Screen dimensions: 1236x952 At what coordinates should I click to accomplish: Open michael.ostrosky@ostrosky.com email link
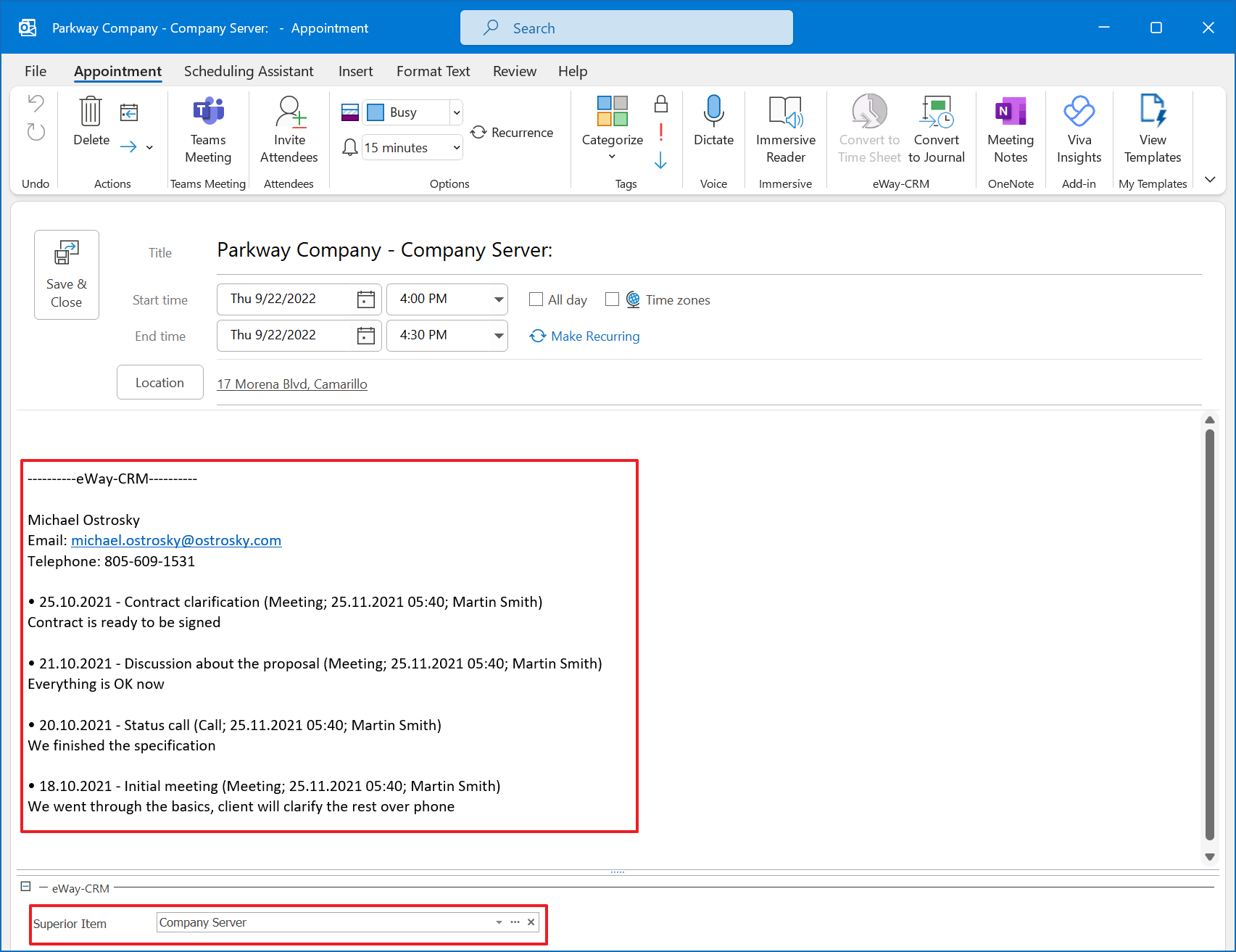176,540
